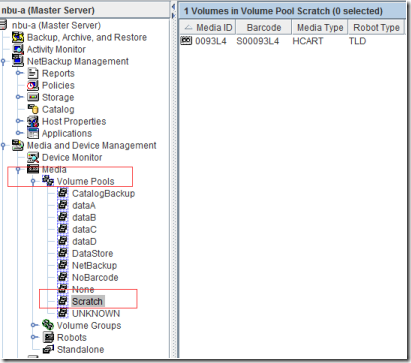Screen dimensions: 411x363
Task: Sort by Media ID column header
Action: [x=207, y=27]
